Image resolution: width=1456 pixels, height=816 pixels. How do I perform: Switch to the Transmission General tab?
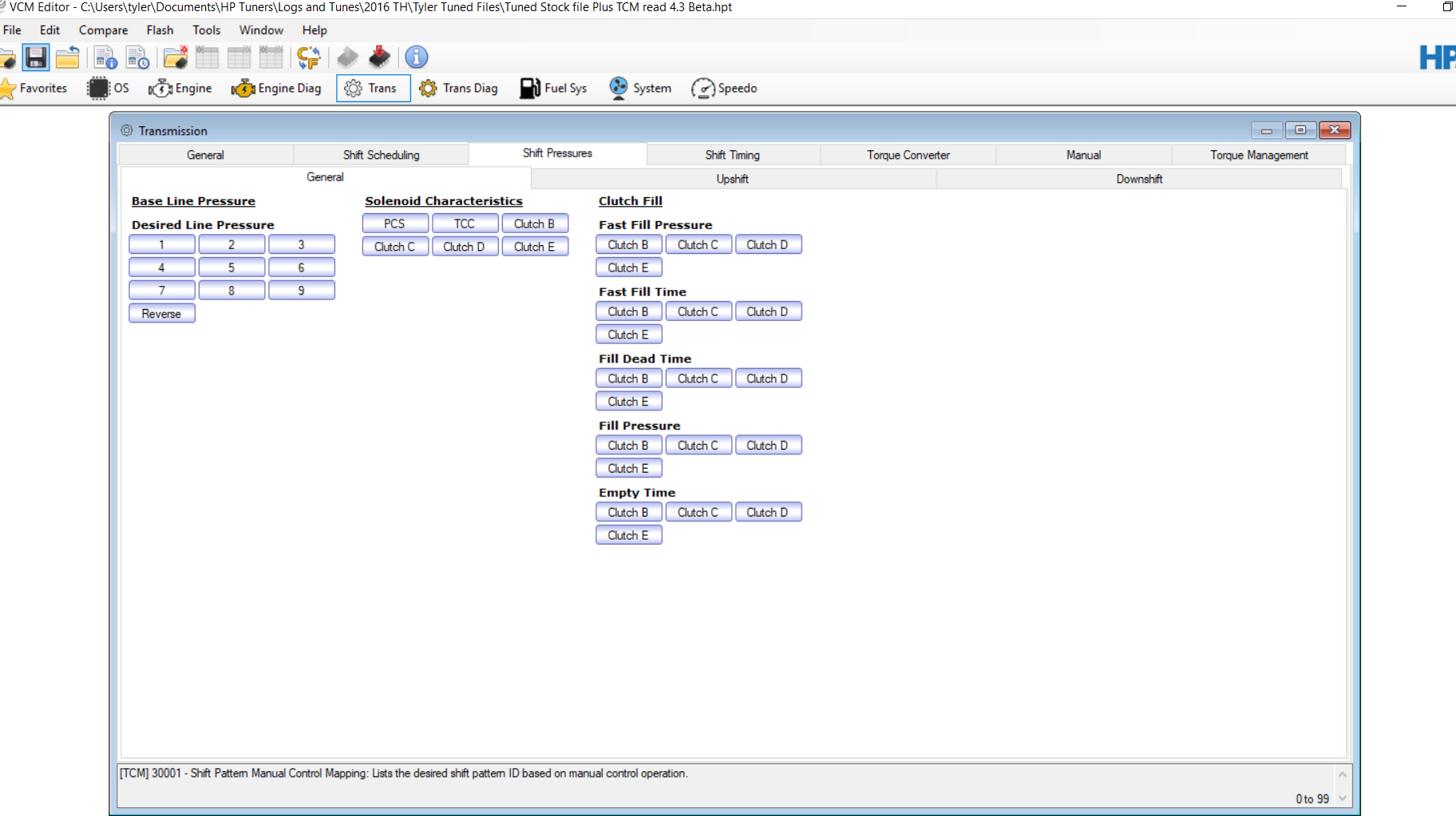point(205,155)
